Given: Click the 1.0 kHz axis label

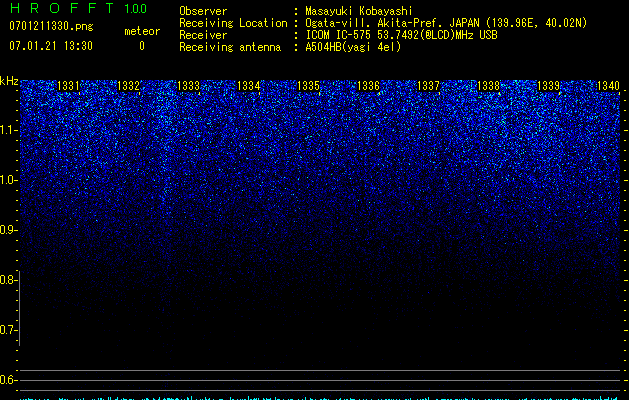Looking at the screenshot, I should point(7,180).
